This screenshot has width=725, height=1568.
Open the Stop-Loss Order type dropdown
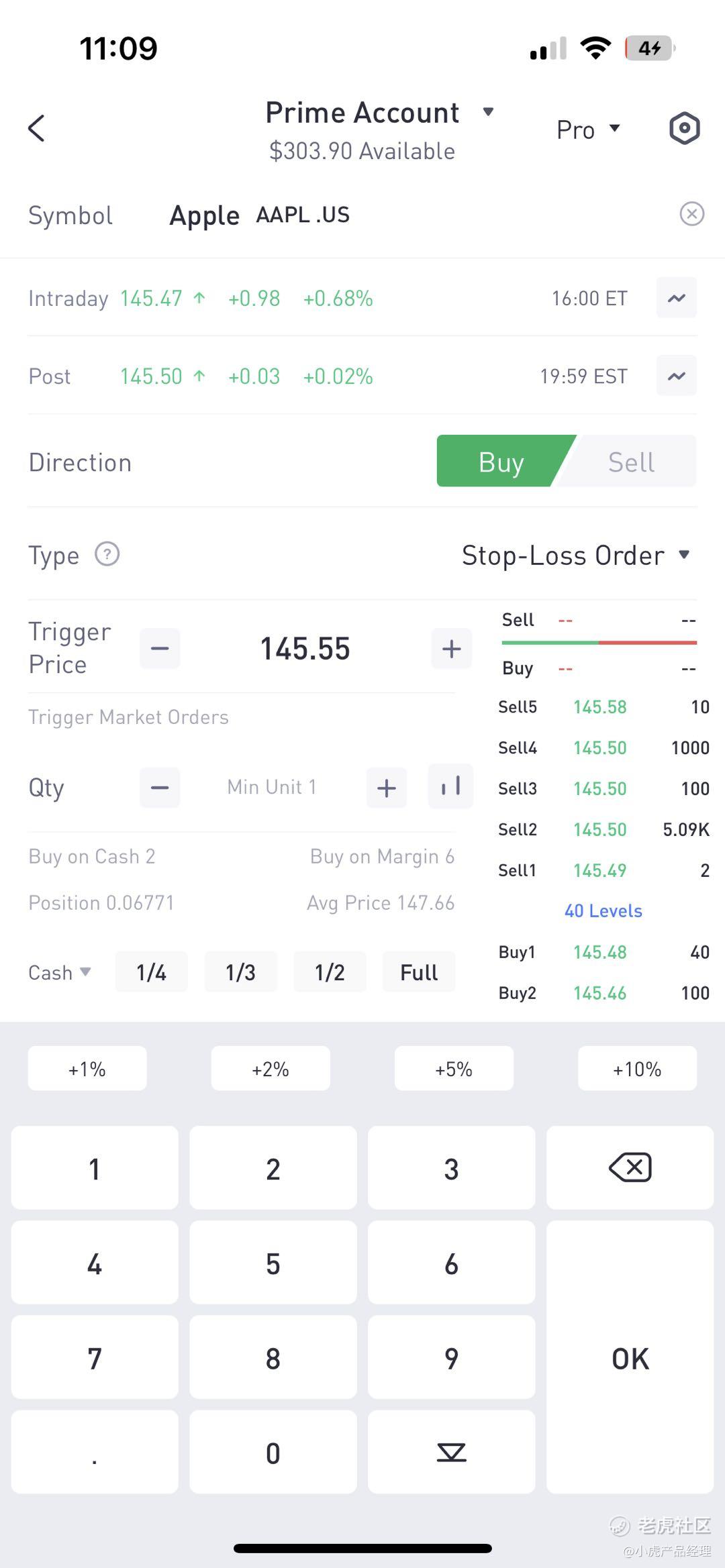(575, 556)
